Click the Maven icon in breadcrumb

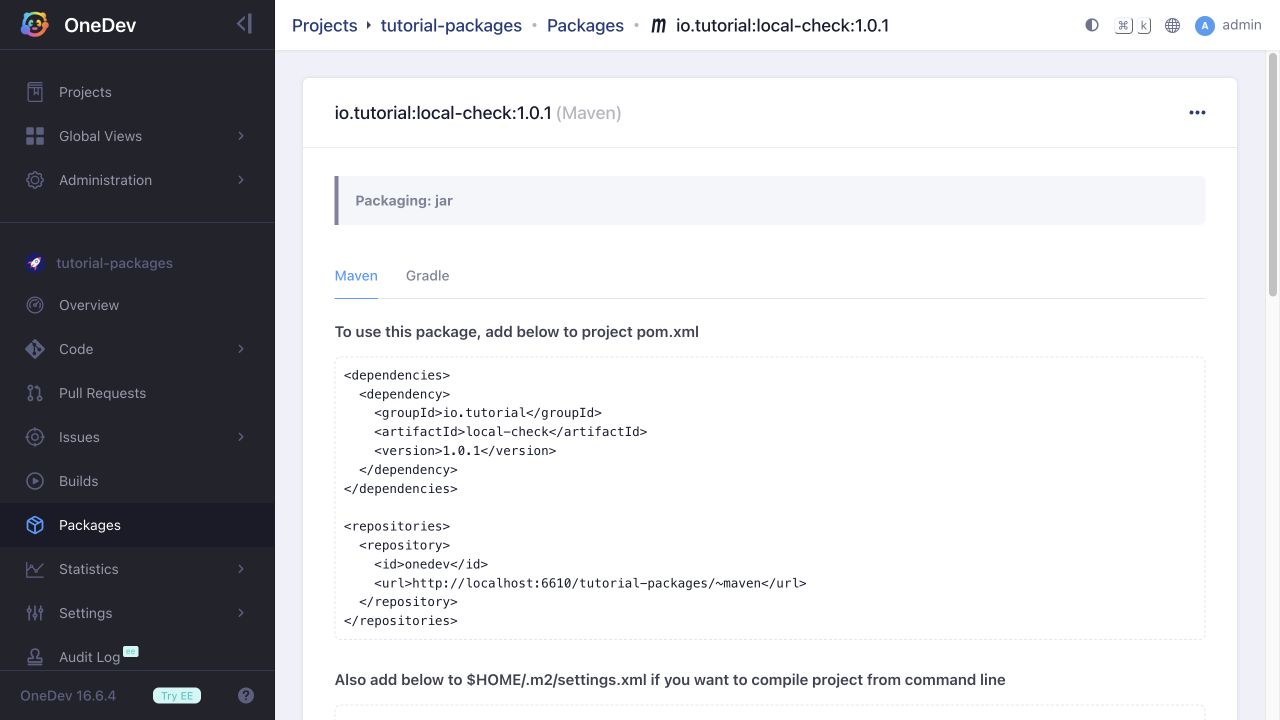pyautogui.click(x=658, y=26)
